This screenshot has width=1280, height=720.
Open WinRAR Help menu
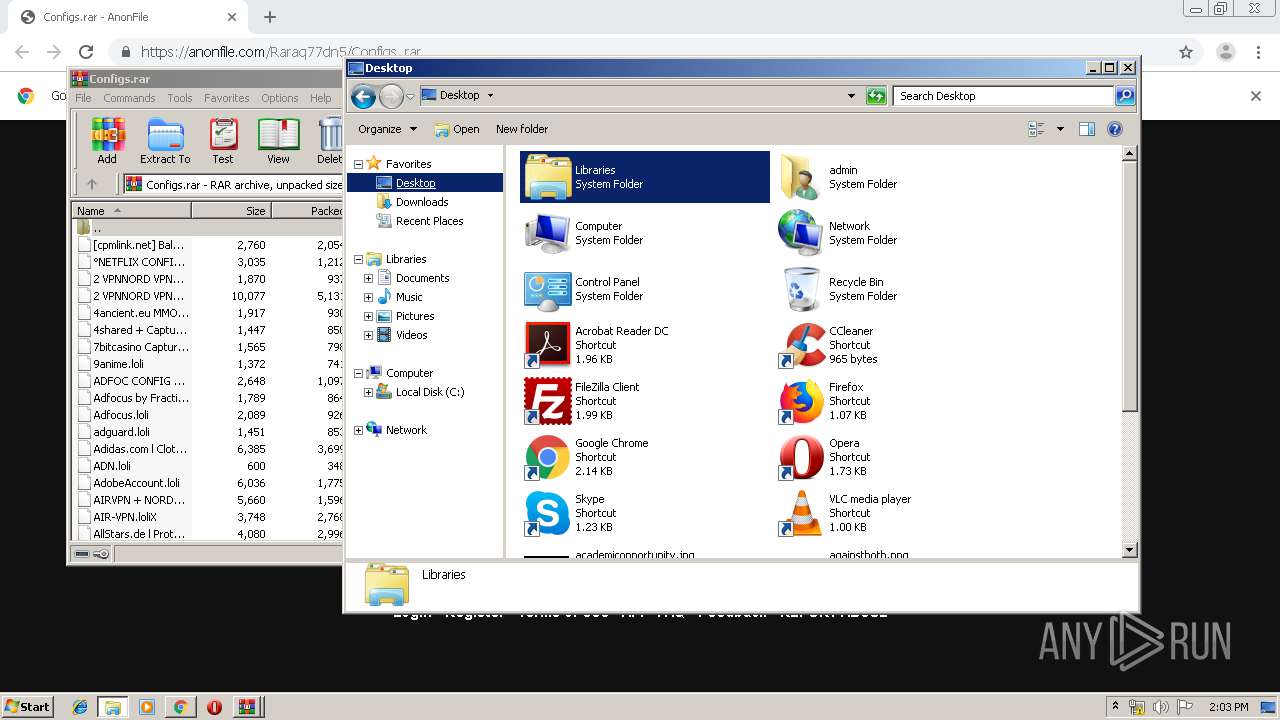click(x=320, y=98)
